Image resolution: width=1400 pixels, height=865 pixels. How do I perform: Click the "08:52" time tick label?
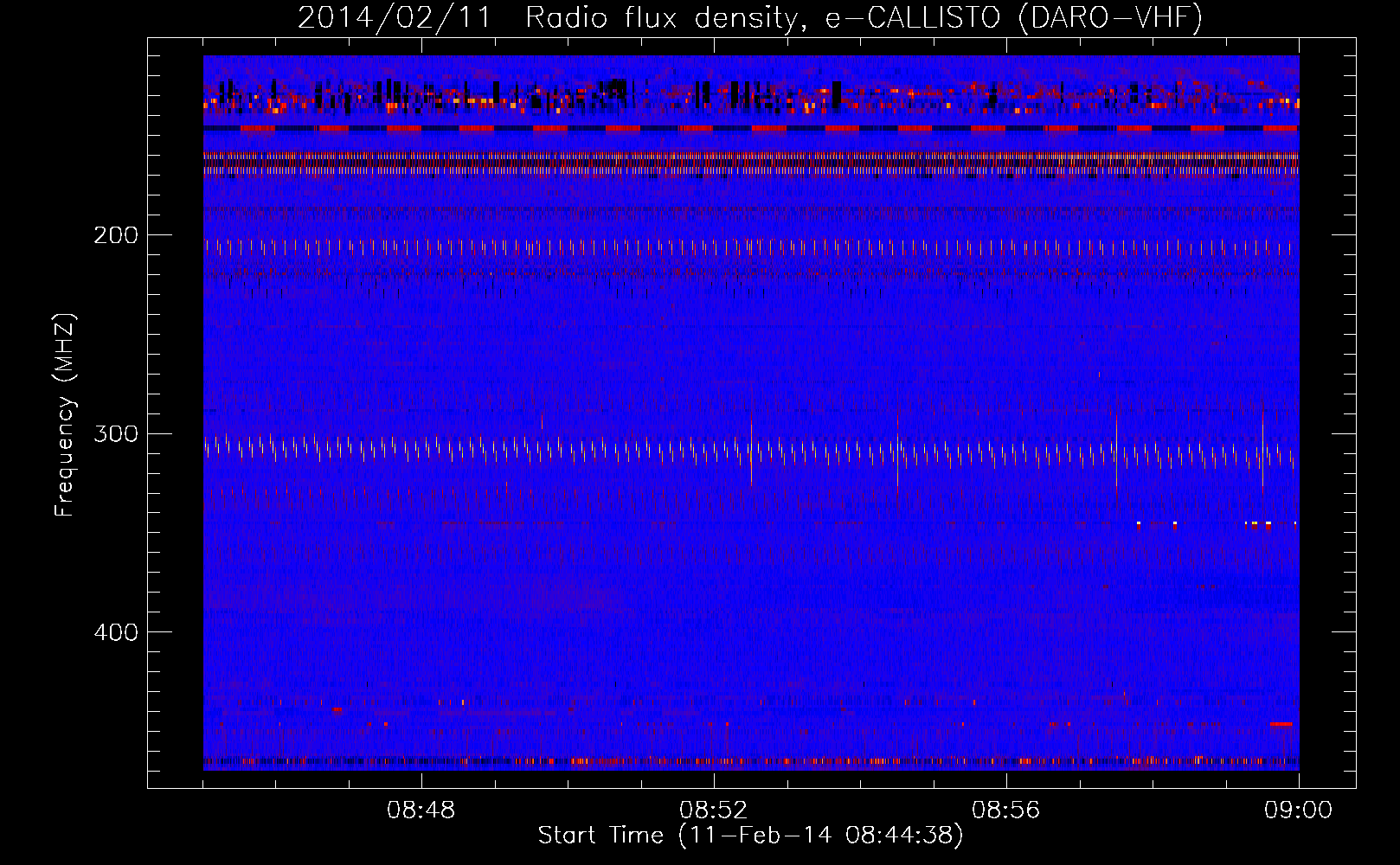click(x=714, y=811)
